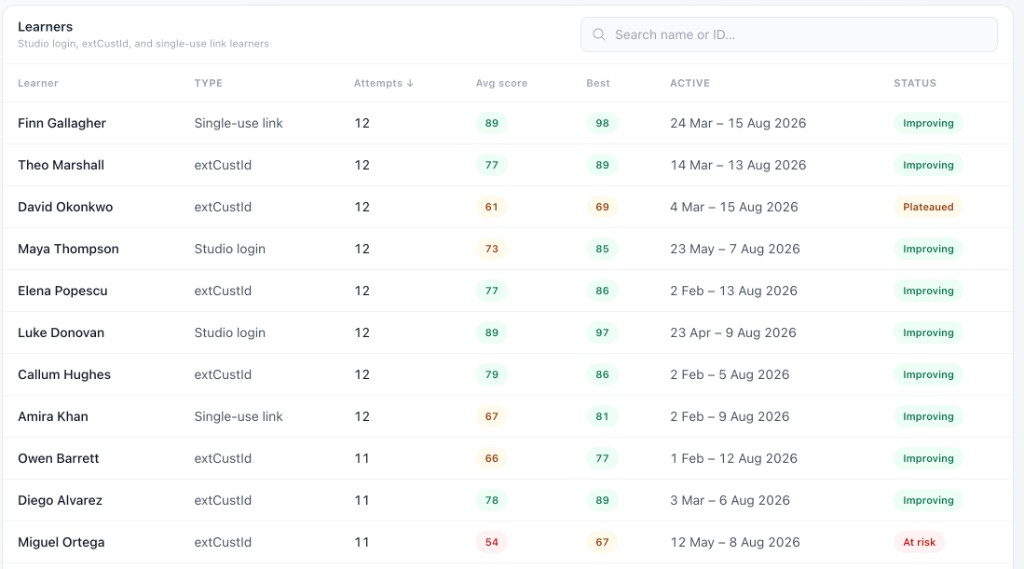Click Improving badge for Theo Marshall
Screen dimensions: 1024x569
[928, 165]
